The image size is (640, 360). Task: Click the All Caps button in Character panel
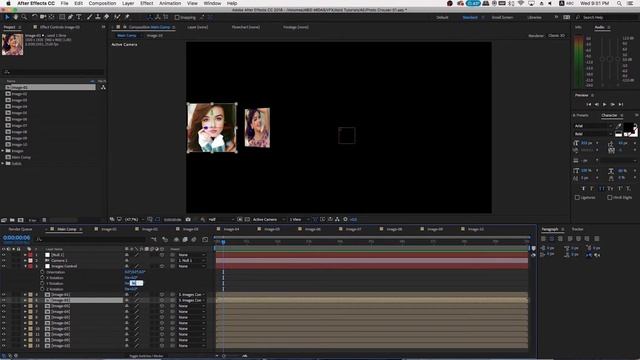(x=602, y=189)
